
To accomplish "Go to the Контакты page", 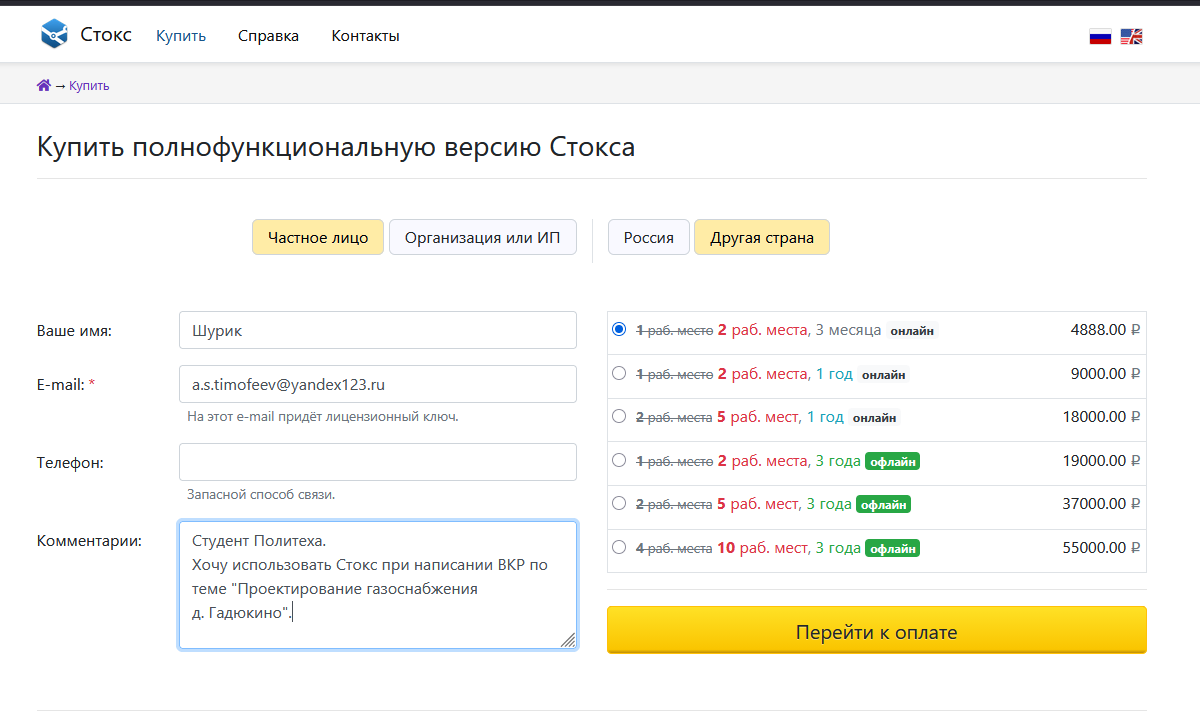I will tap(365, 36).
